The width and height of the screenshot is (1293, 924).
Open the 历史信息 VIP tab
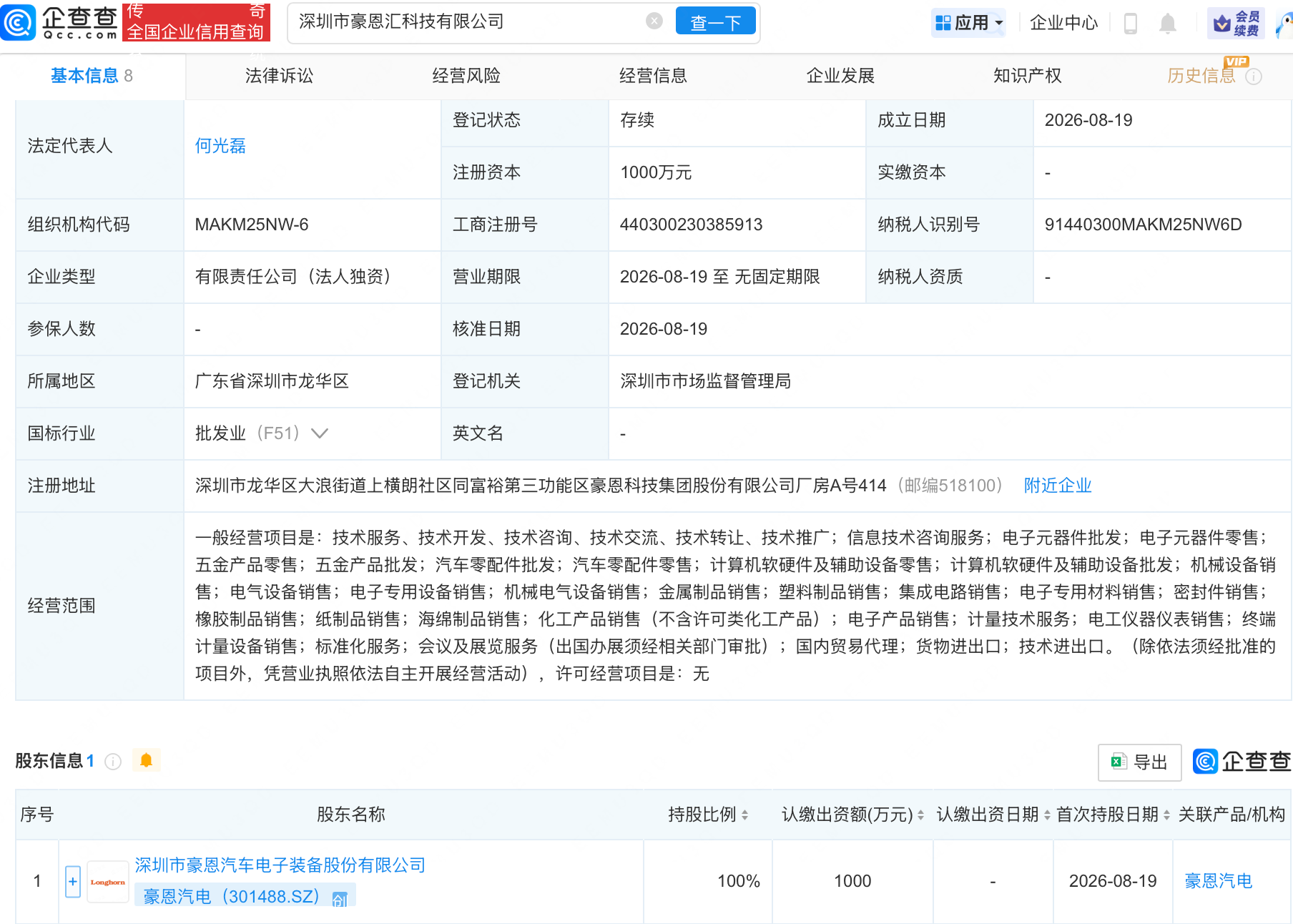coord(1201,76)
